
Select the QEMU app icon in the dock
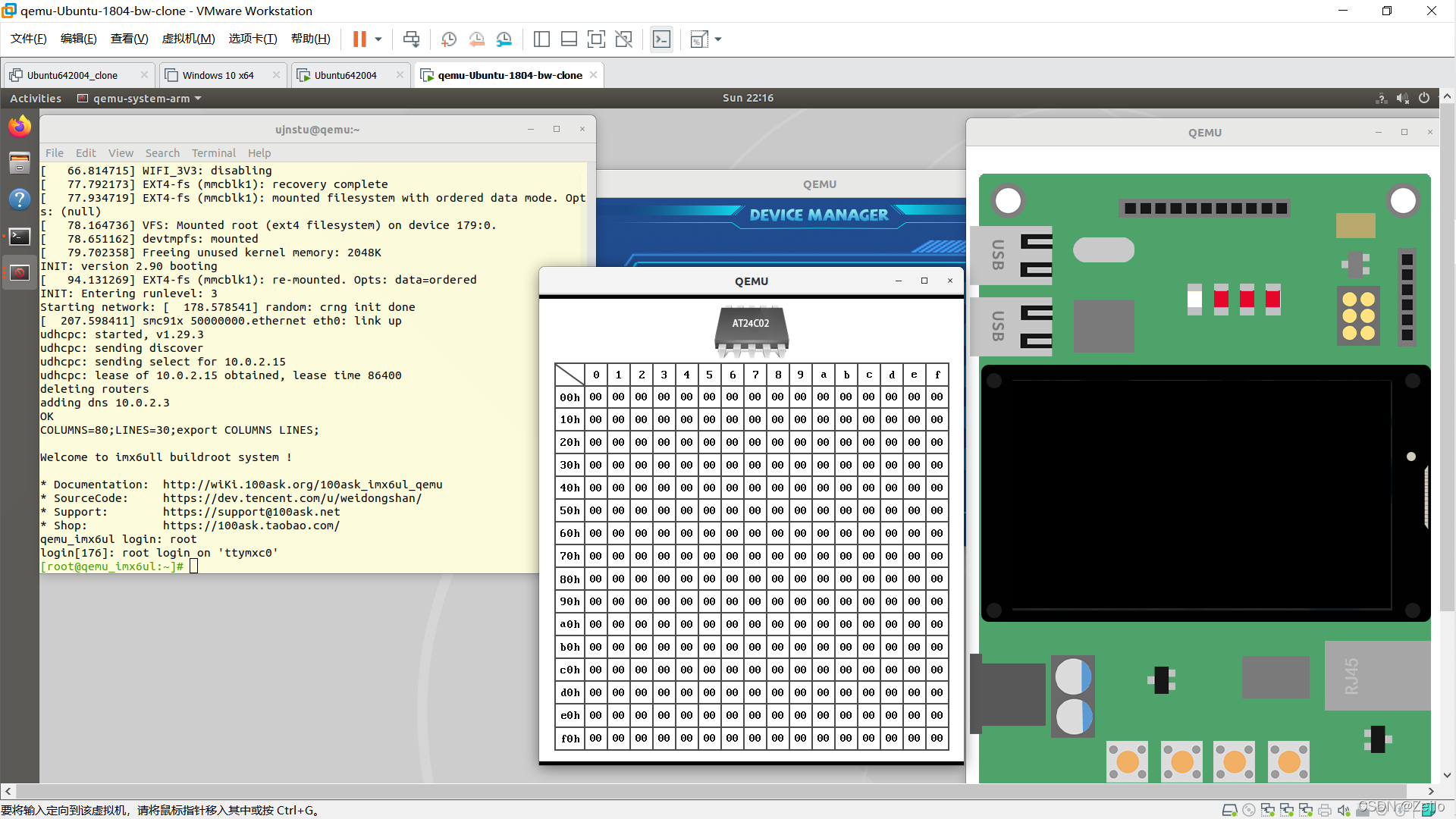coord(20,273)
